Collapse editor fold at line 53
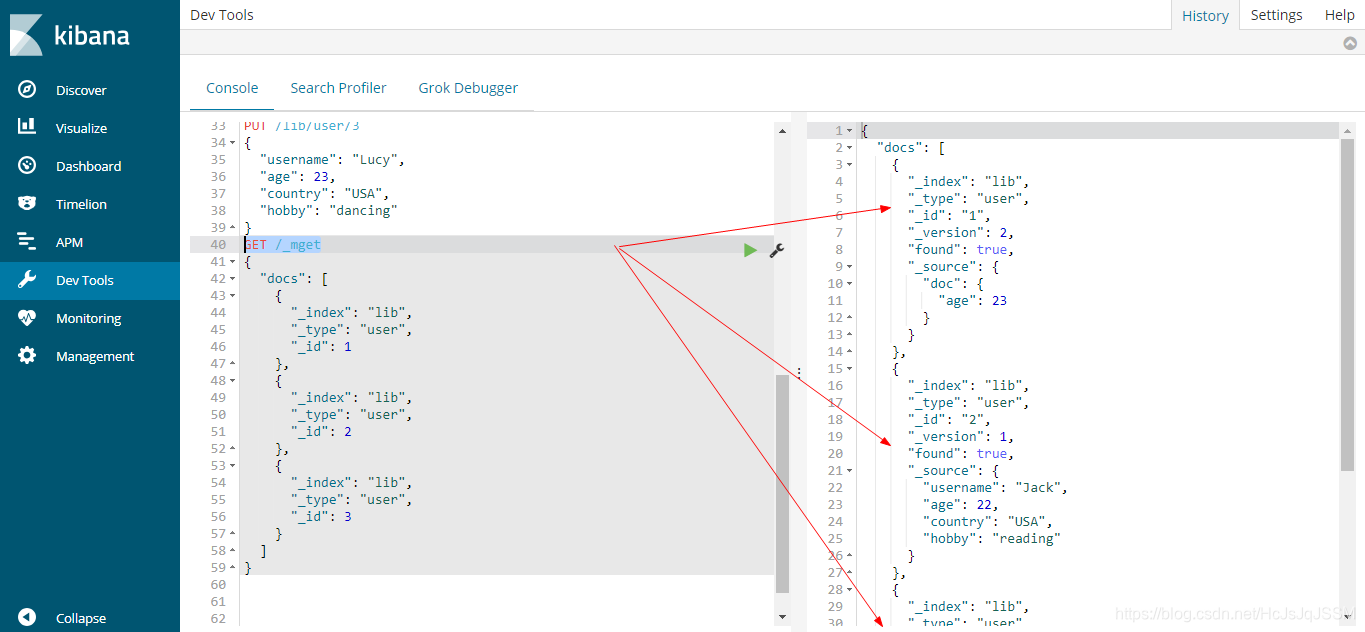This screenshot has height=632, width=1365. [234, 466]
